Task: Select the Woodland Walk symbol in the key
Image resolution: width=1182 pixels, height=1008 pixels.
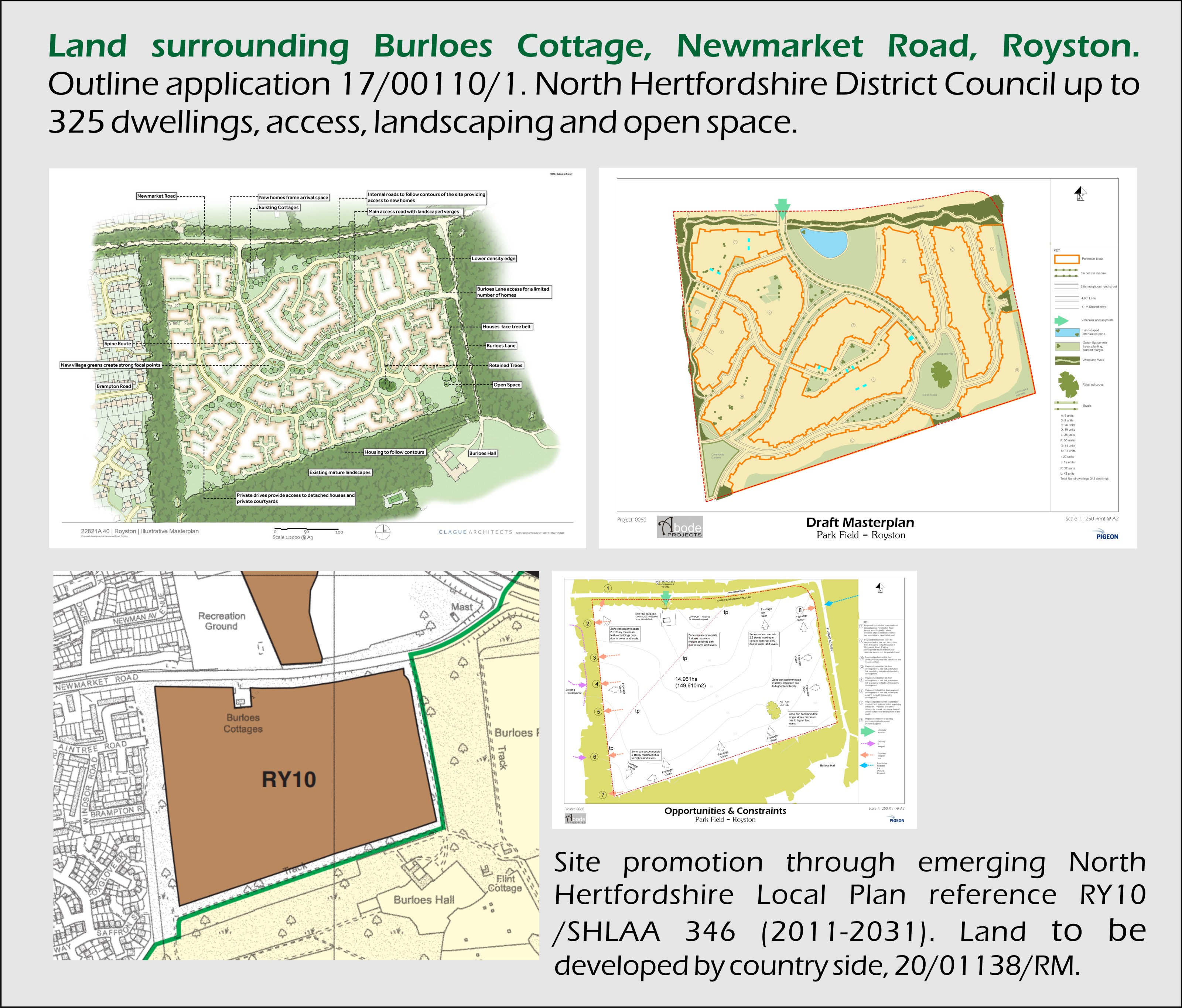Action: (x=1067, y=361)
